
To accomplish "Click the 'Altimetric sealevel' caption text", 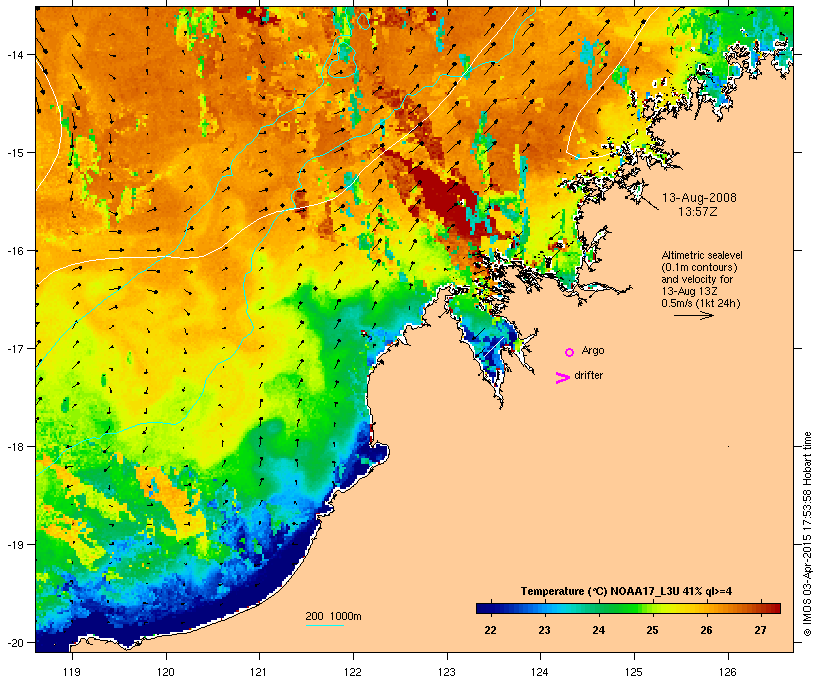I will point(702,255).
